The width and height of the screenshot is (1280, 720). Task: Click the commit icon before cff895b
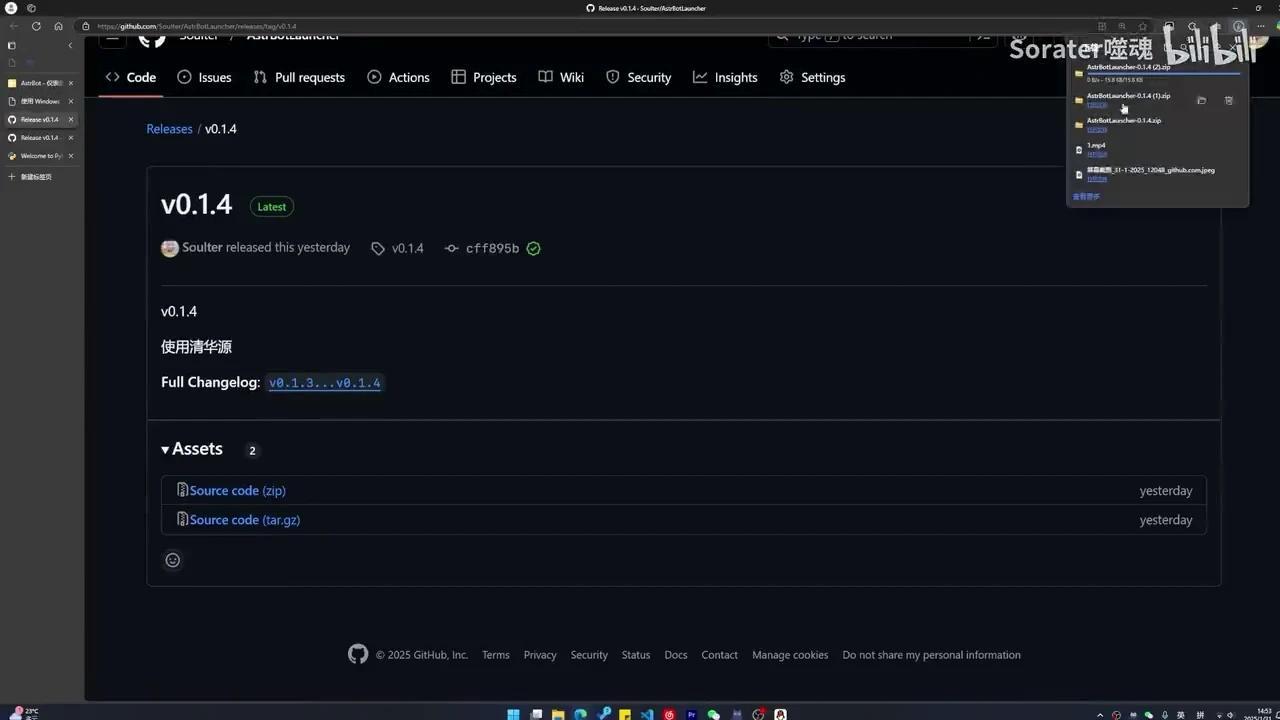pyautogui.click(x=452, y=248)
